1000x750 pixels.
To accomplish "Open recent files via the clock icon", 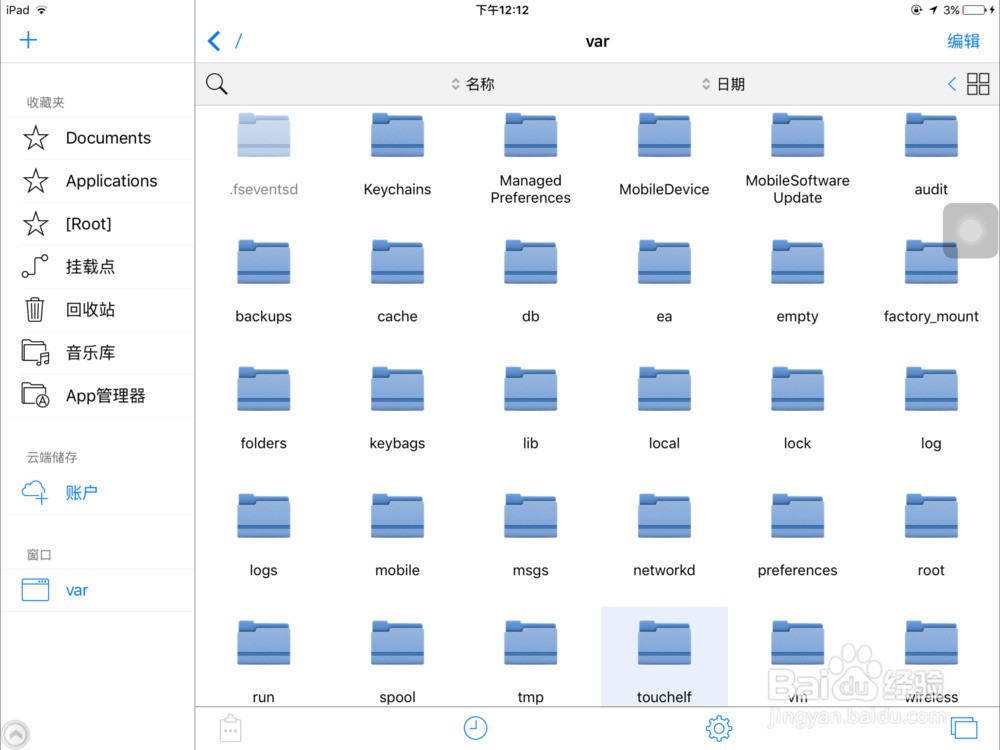I will click(475, 728).
